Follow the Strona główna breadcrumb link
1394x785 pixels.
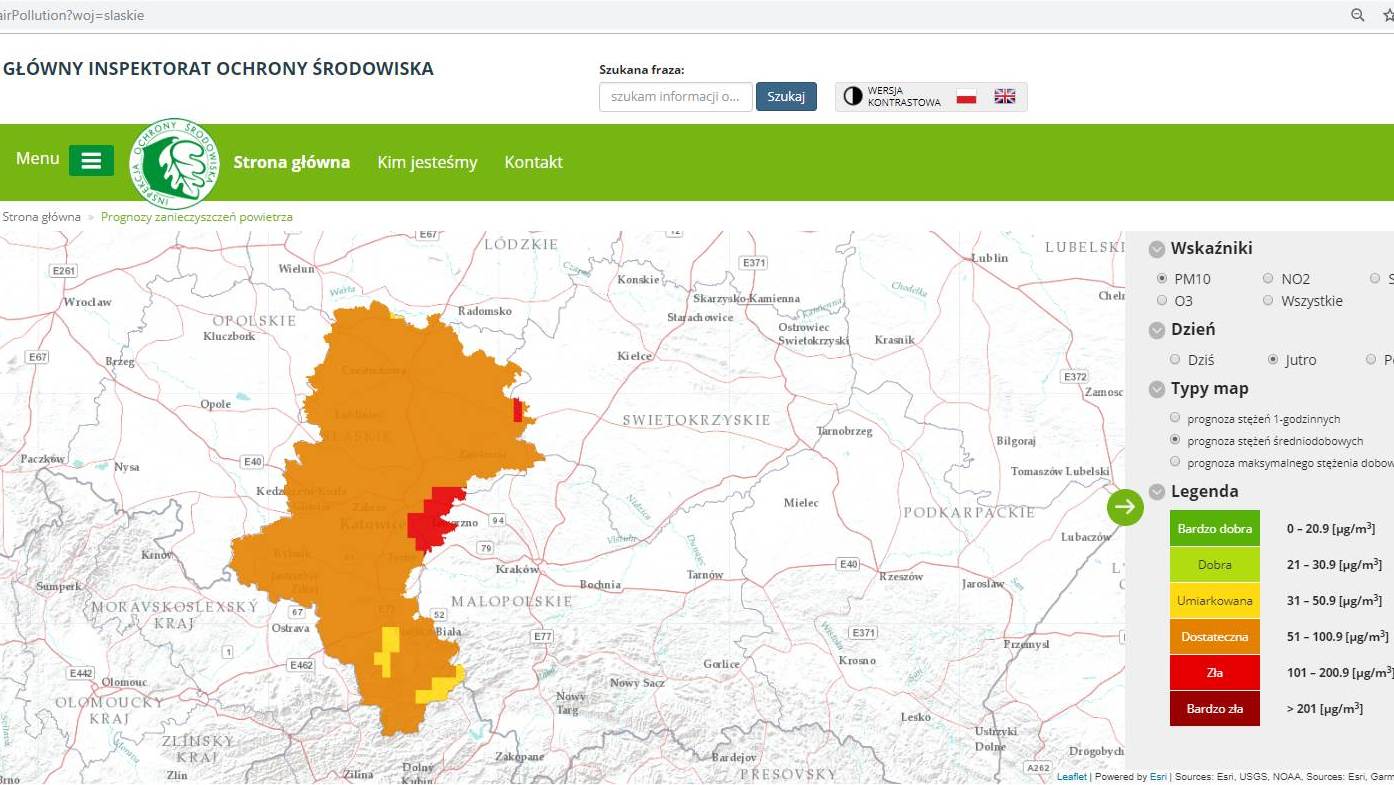point(41,217)
